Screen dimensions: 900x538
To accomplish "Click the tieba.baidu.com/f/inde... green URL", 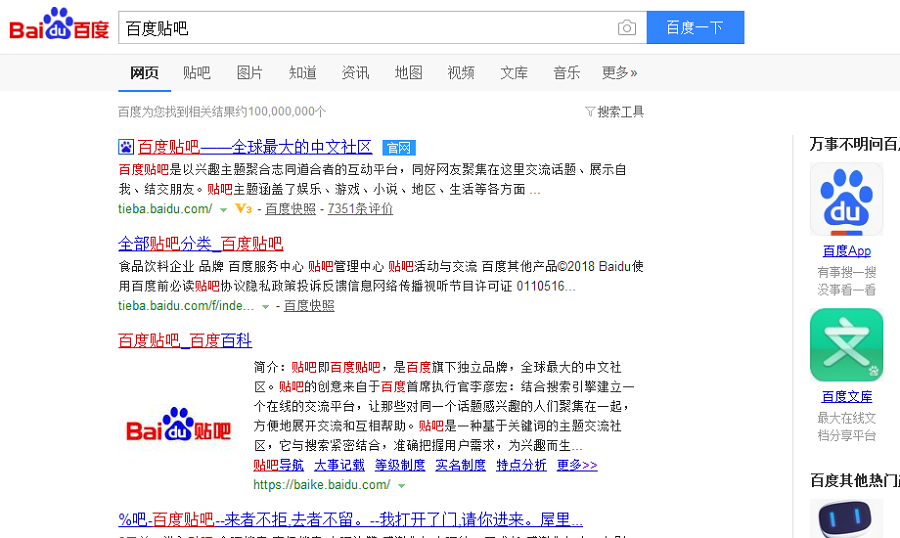I will (x=186, y=306).
